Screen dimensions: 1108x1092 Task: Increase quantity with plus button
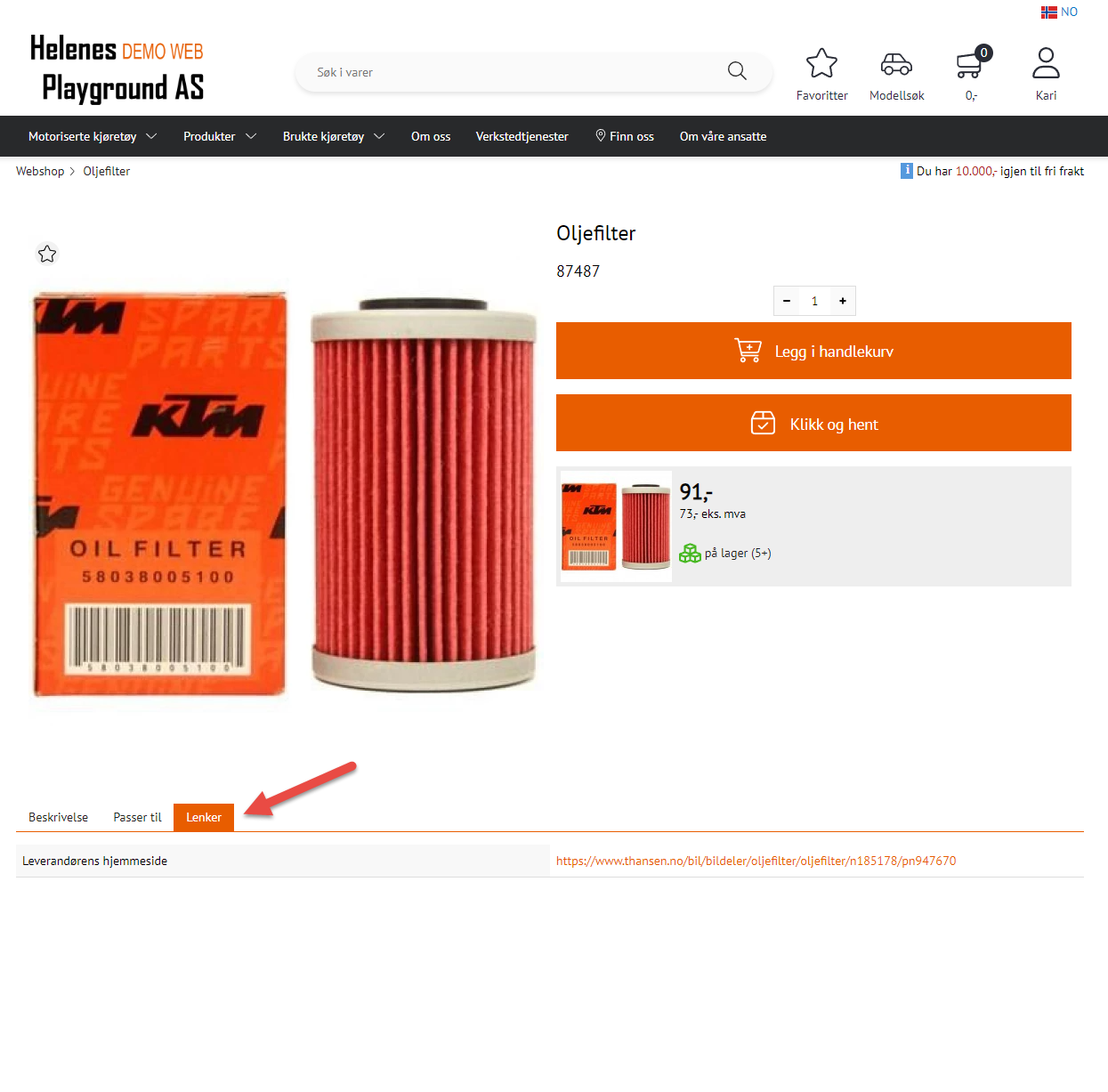tap(843, 301)
